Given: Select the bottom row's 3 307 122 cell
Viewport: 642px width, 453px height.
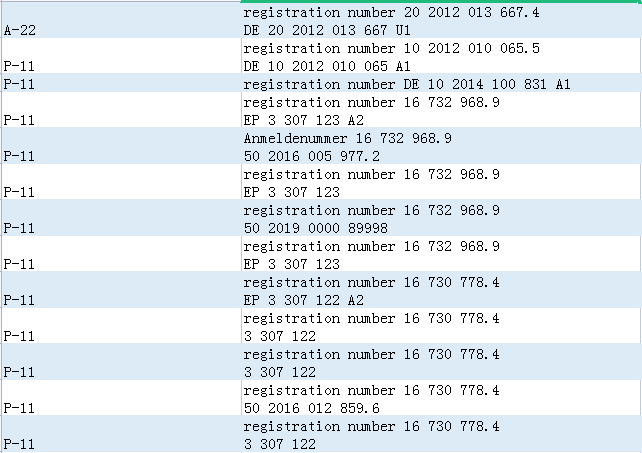Looking at the screenshot, I should pyautogui.click(x=440, y=434).
